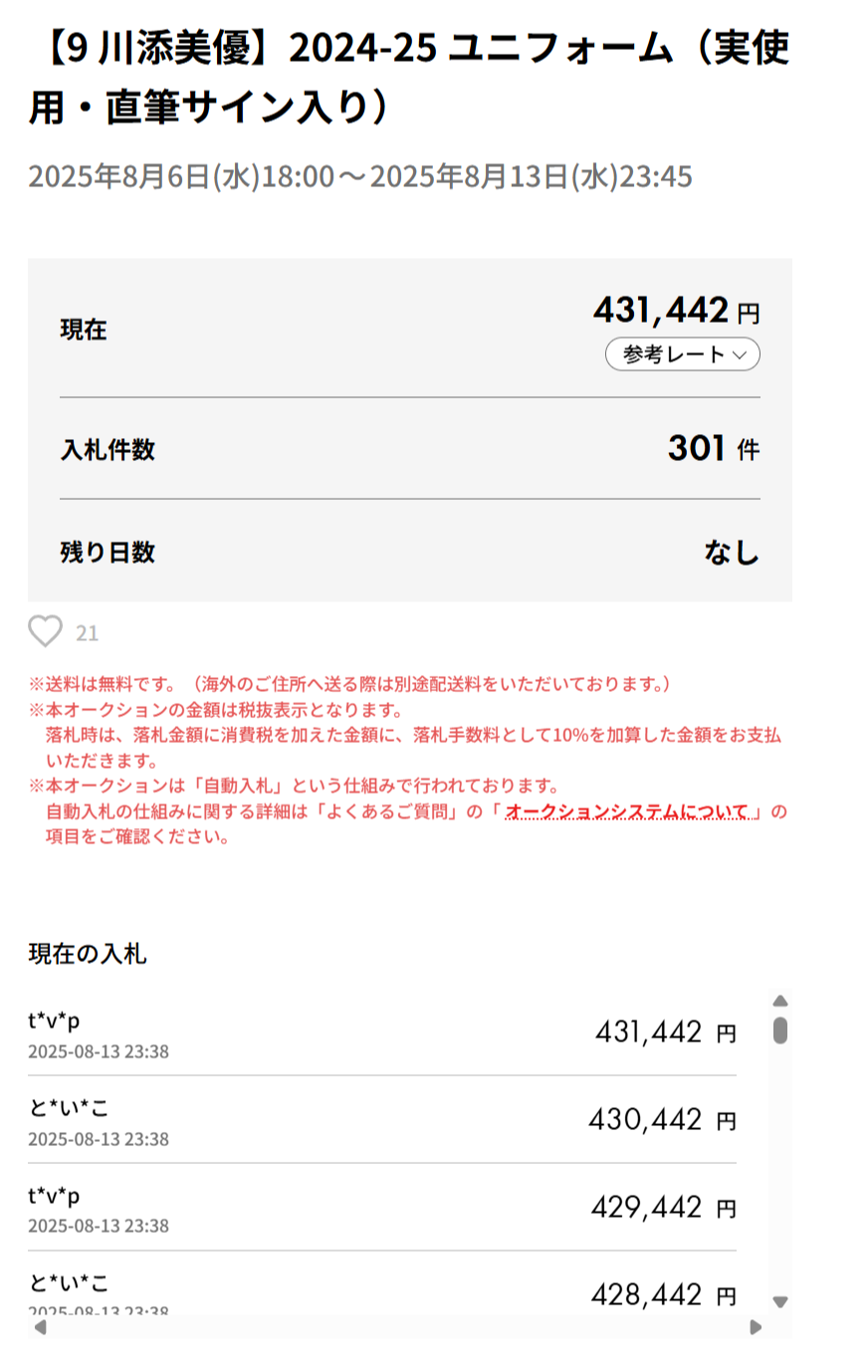Viewport: 868px width, 1372px height.
Task: Click the chevron inside 参考レート button
Action: (x=740, y=354)
